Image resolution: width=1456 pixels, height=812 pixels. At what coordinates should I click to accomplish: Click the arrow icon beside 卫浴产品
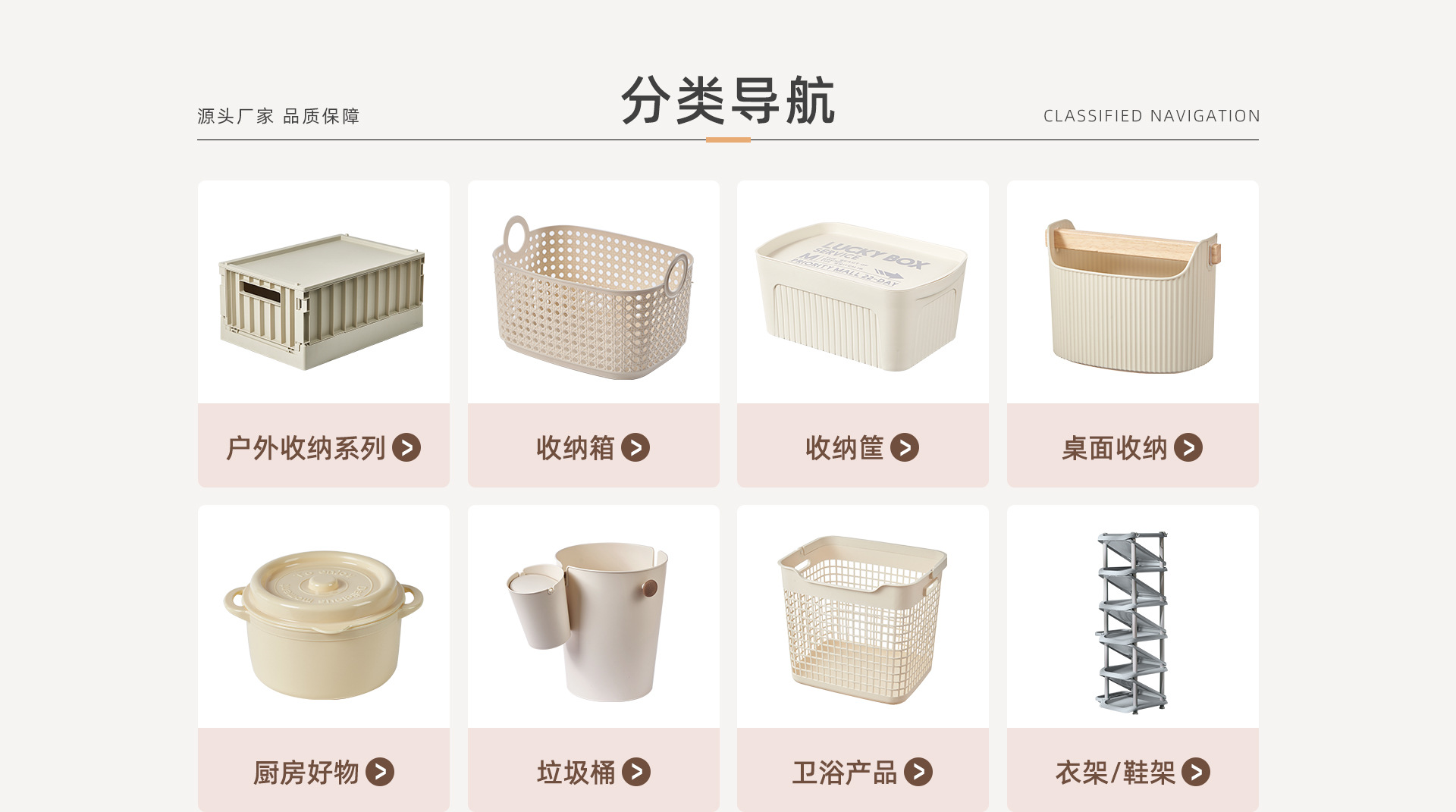(918, 772)
